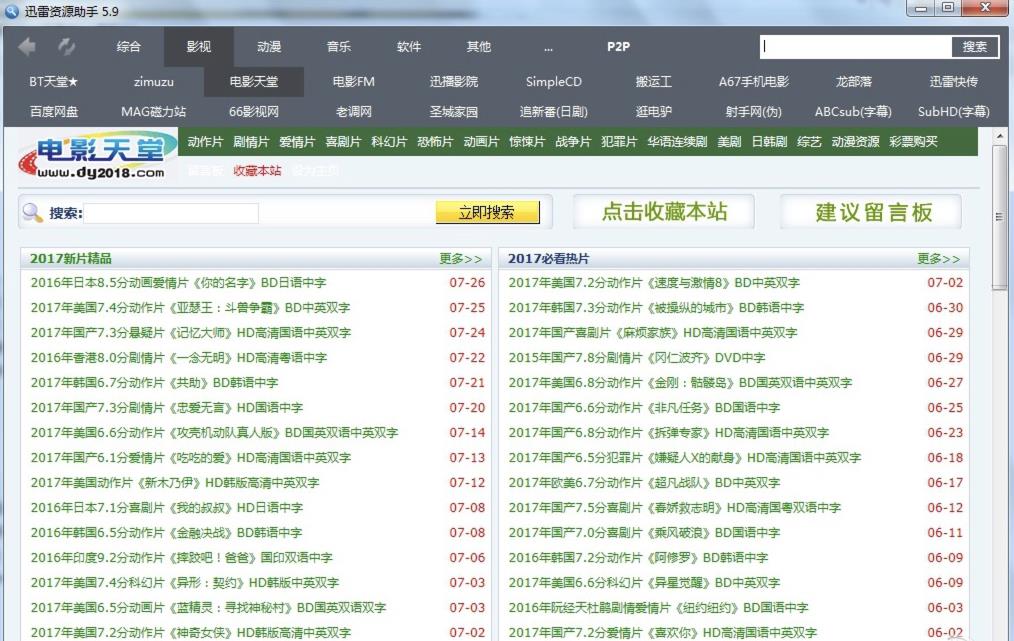Select the P2P category tab
Viewport: 1014px width, 641px height.
coord(618,47)
